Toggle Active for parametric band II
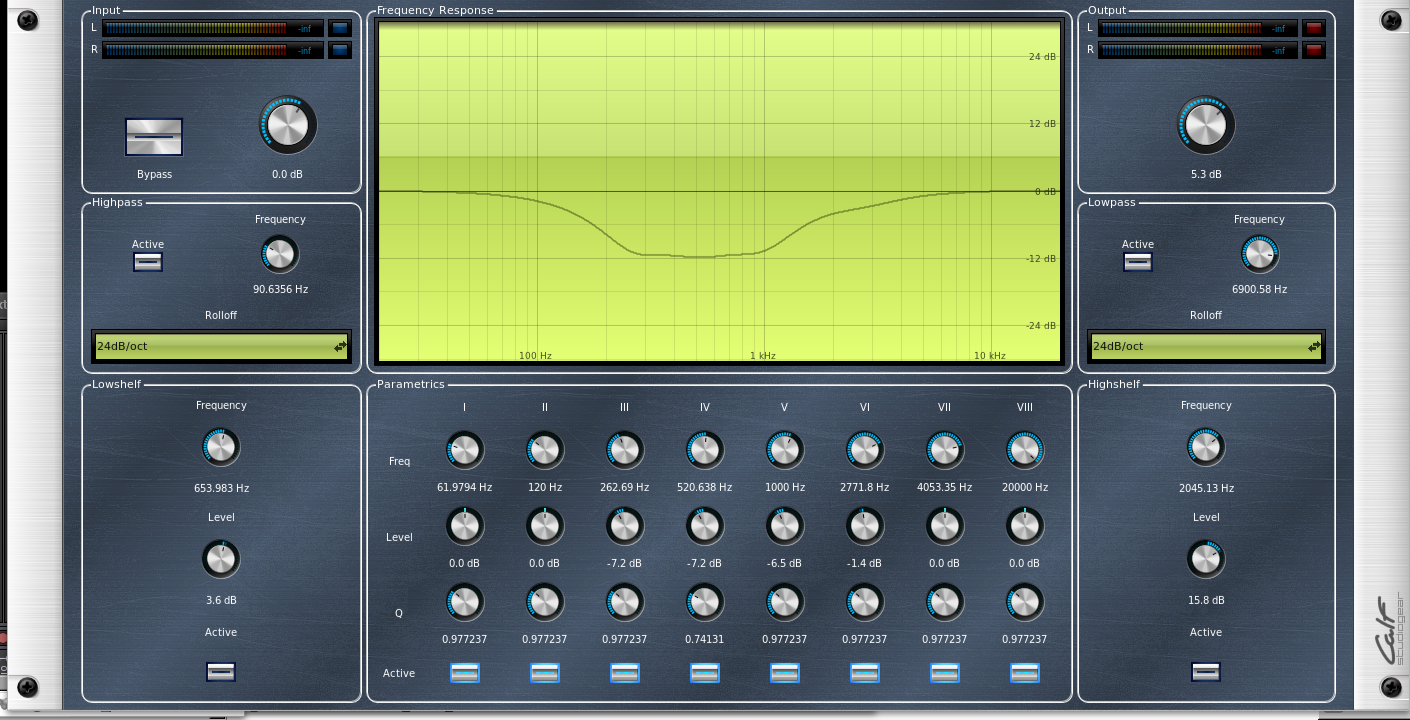 [x=545, y=673]
